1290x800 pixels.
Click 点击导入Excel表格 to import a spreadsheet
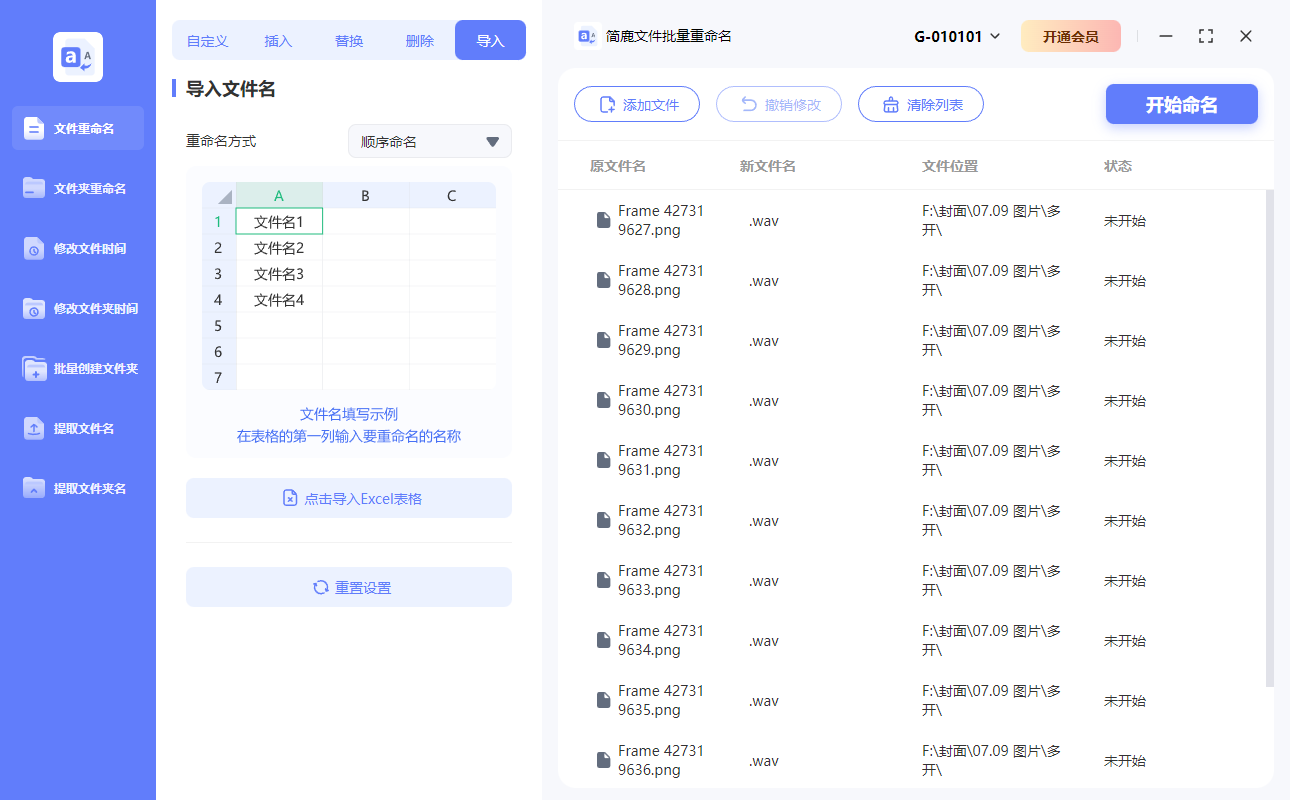(348, 497)
